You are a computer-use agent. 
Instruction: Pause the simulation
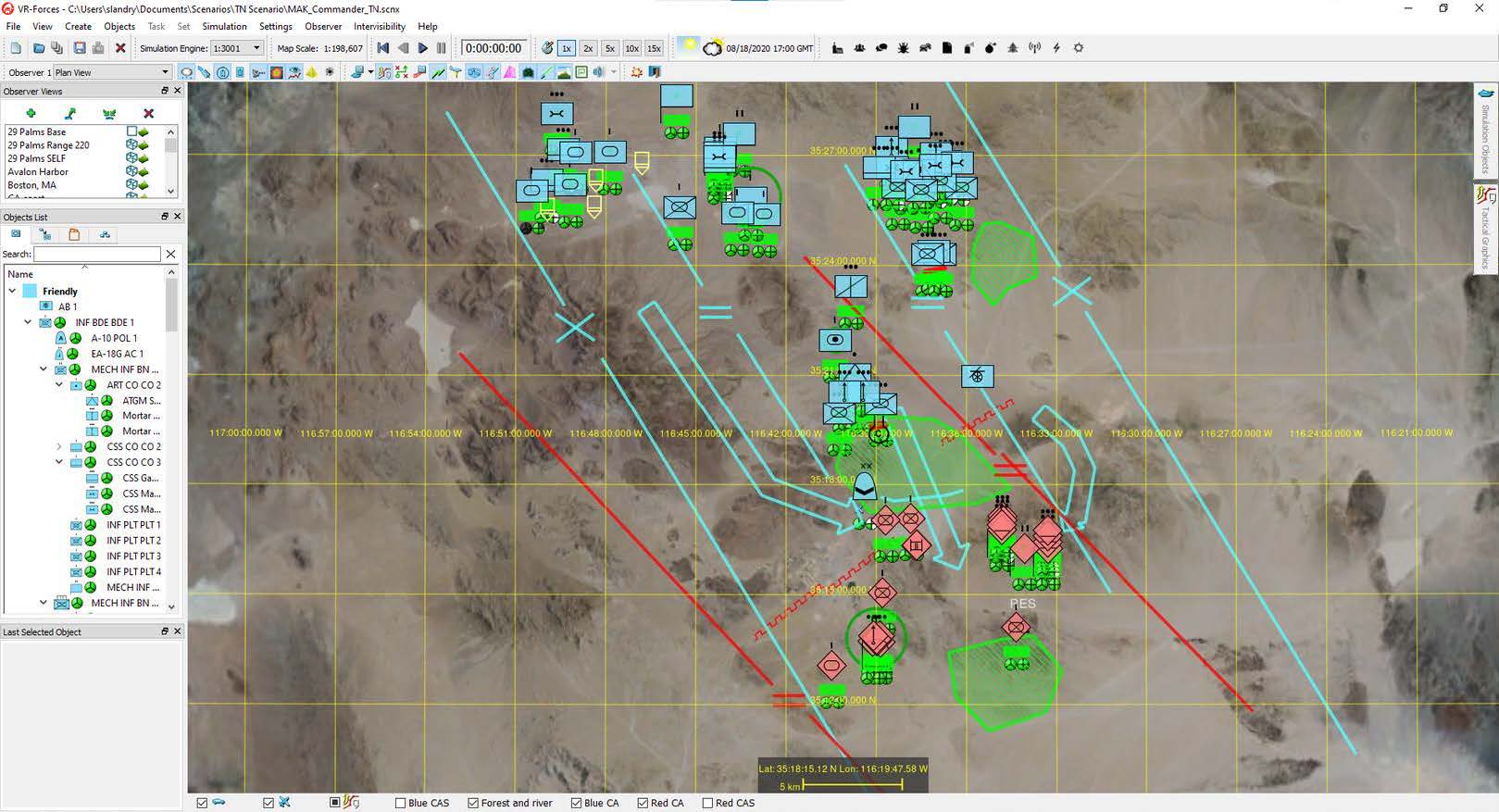(442, 48)
